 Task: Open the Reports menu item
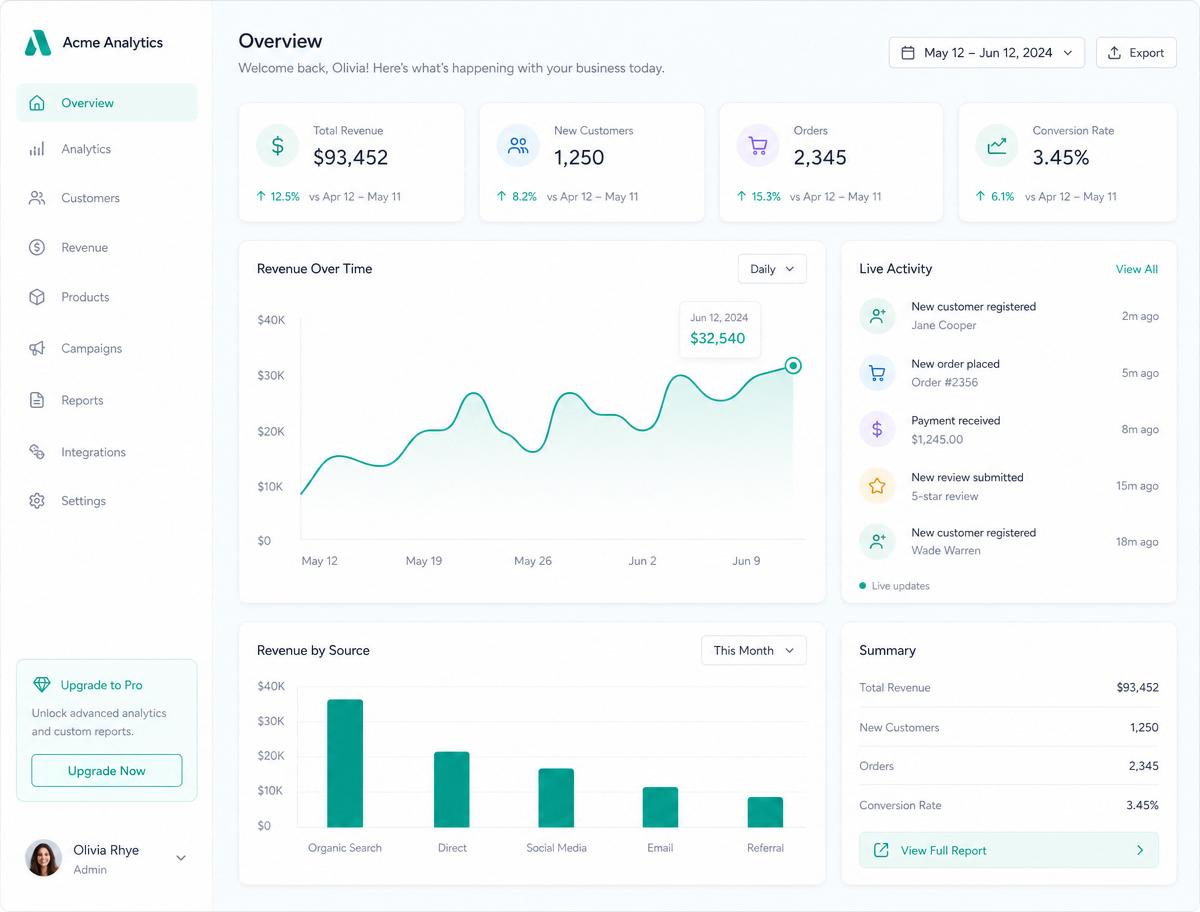pos(107,400)
